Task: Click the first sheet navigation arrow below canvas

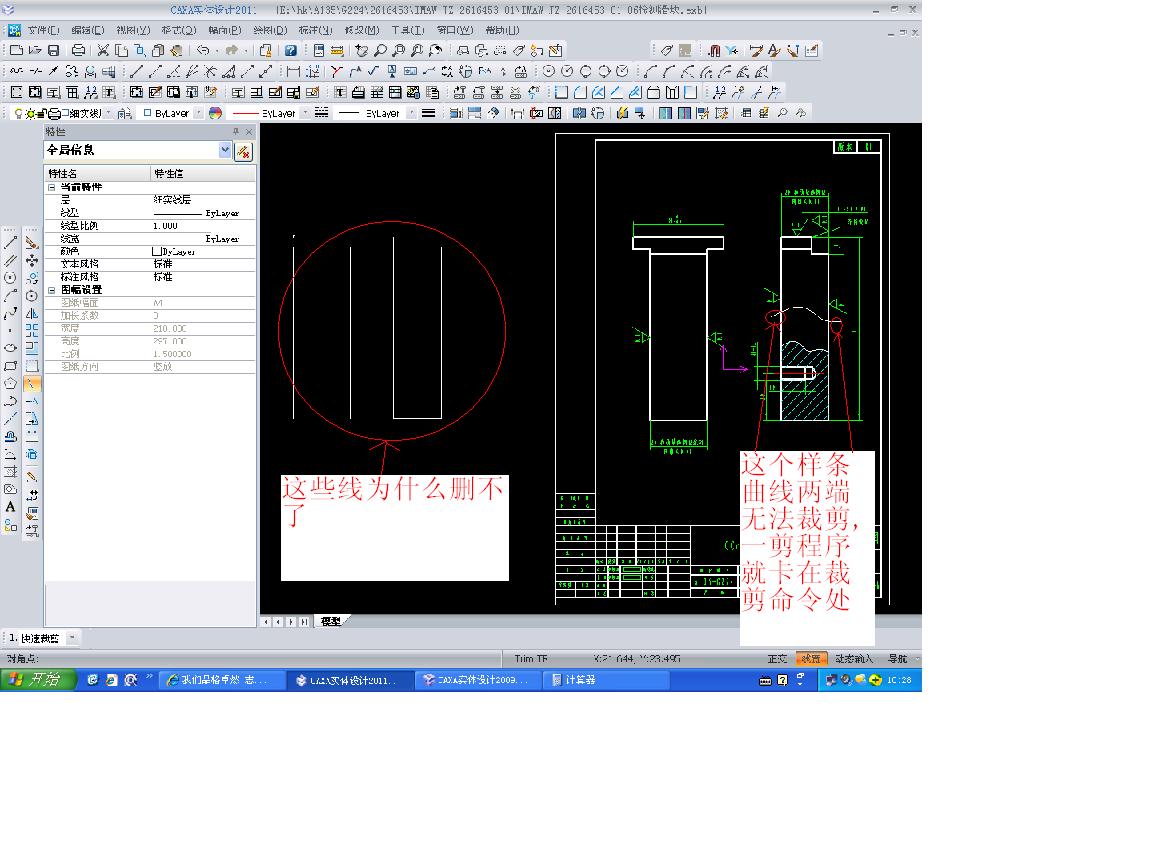Action: point(266,622)
